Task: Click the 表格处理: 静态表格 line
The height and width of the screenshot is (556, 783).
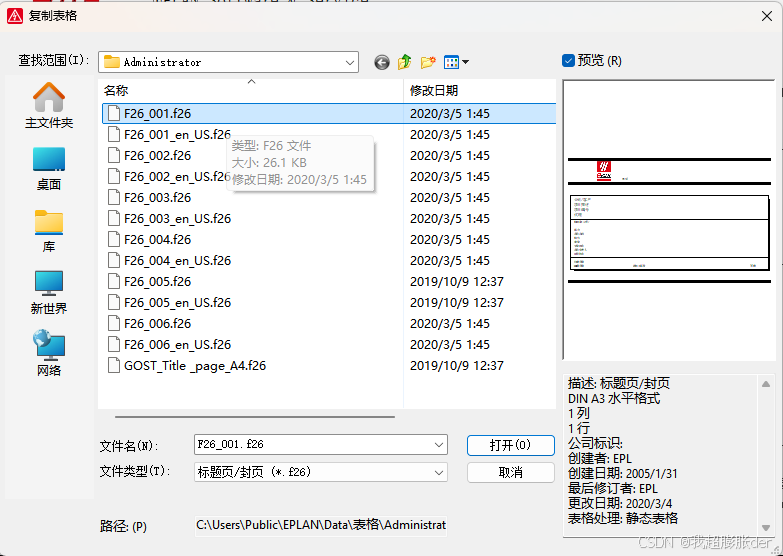Action: pyautogui.click(x=623, y=518)
